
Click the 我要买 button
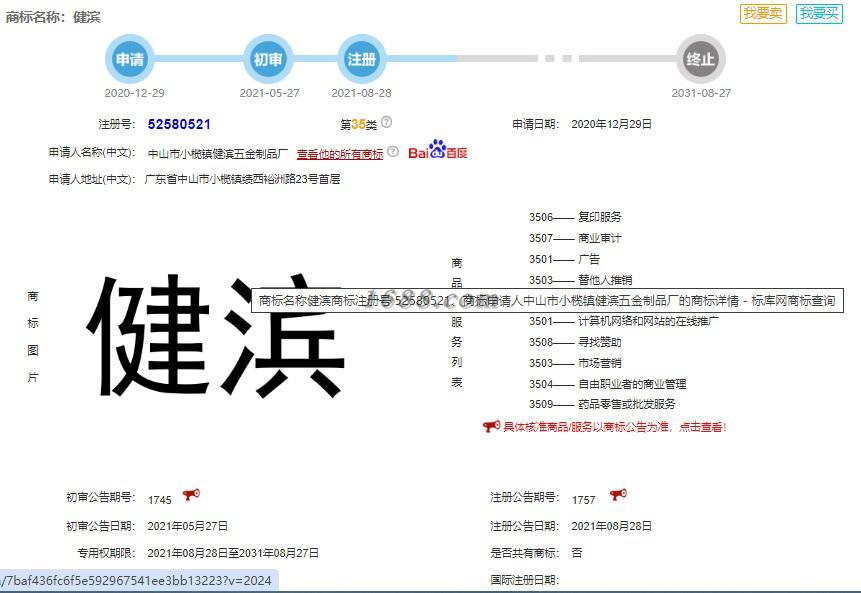[x=819, y=13]
